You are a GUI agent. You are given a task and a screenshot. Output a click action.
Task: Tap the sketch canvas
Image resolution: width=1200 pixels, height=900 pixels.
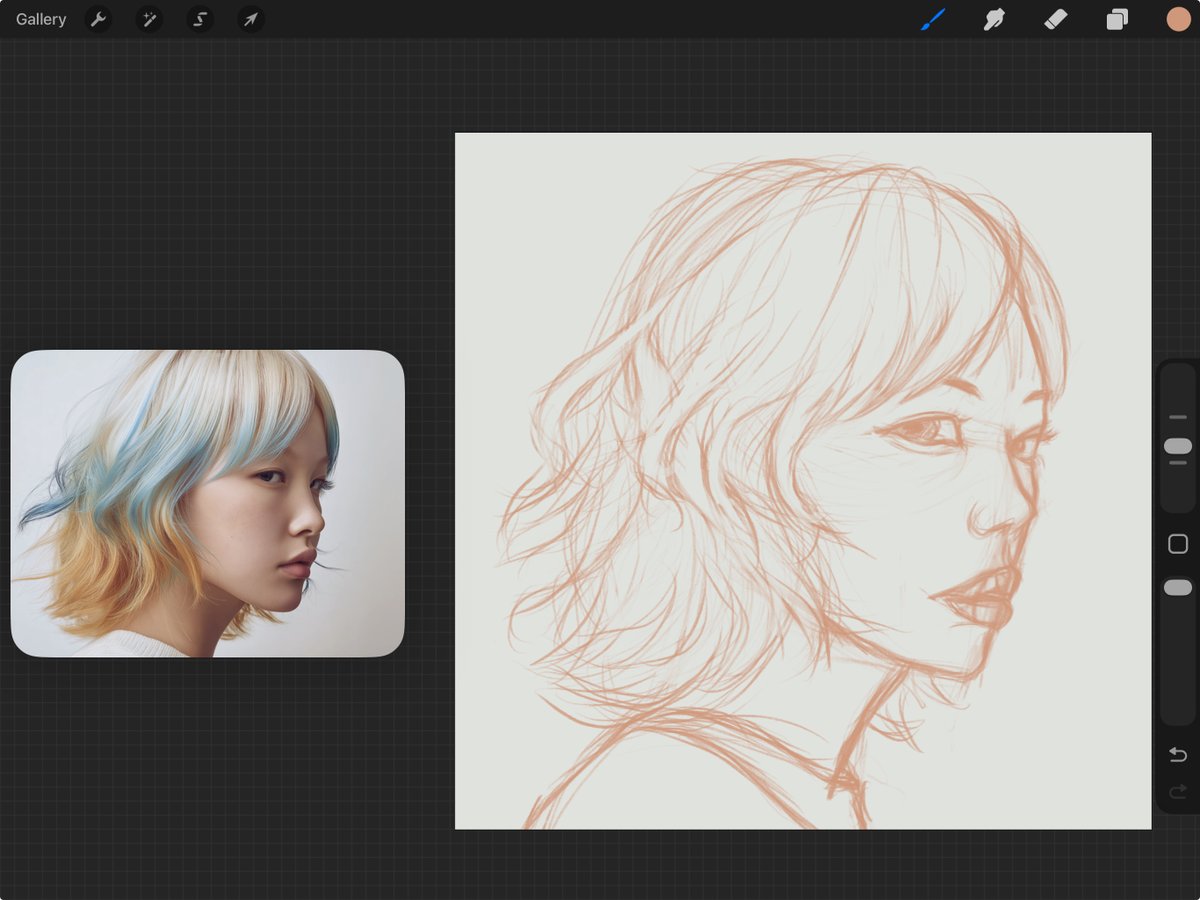803,481
